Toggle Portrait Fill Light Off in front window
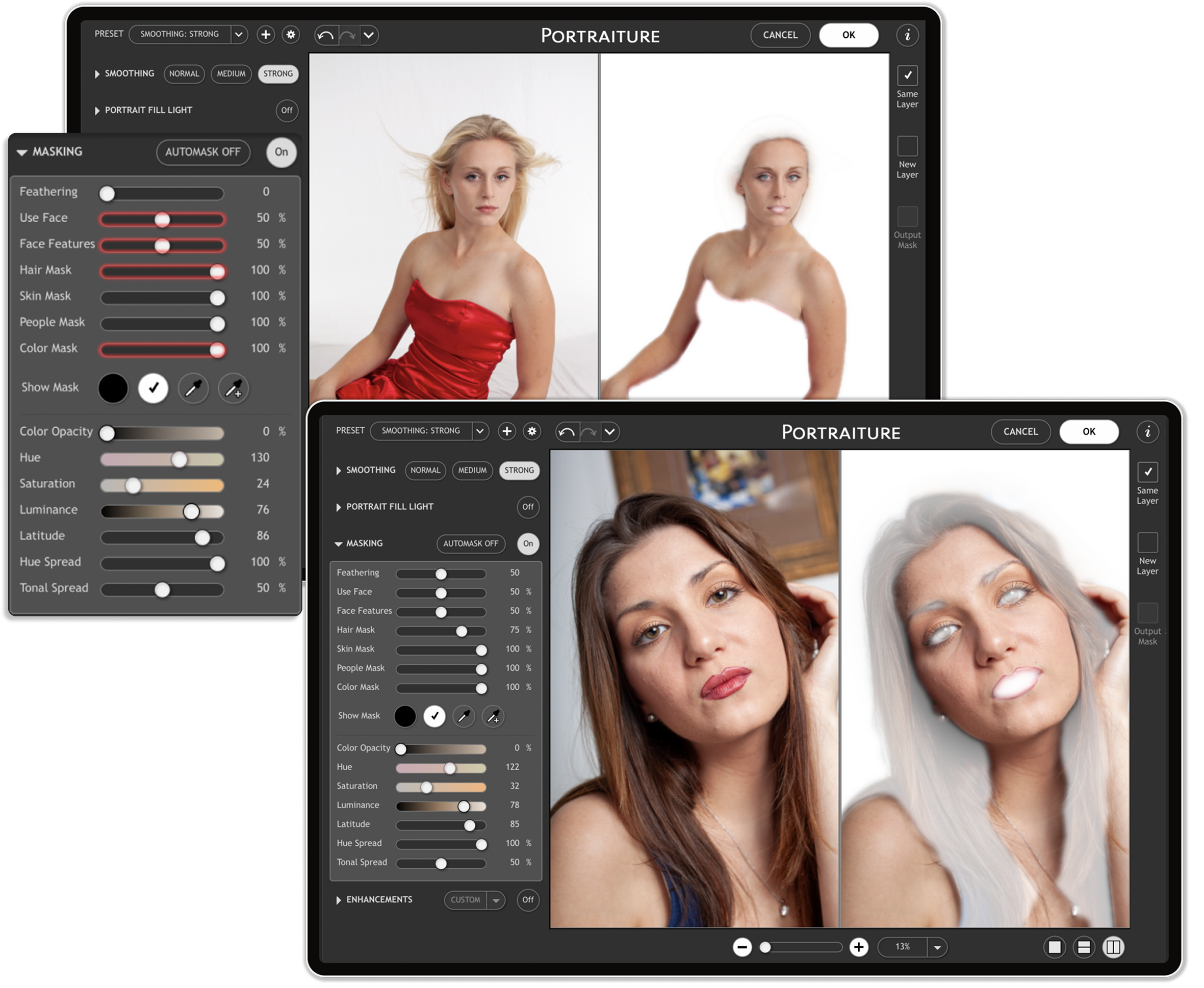Screen dimensions: 1204x988 [528, 507]
